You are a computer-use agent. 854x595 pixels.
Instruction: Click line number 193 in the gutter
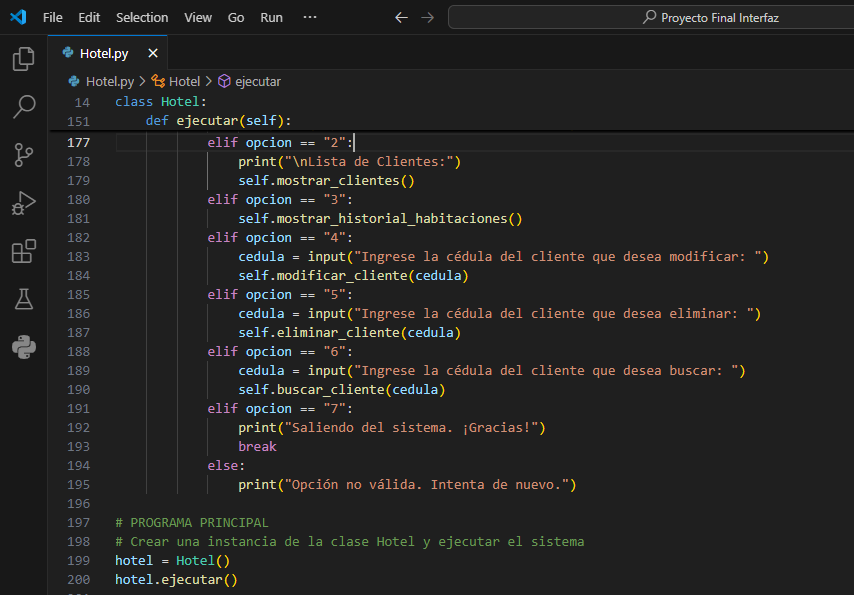[78, 446]
